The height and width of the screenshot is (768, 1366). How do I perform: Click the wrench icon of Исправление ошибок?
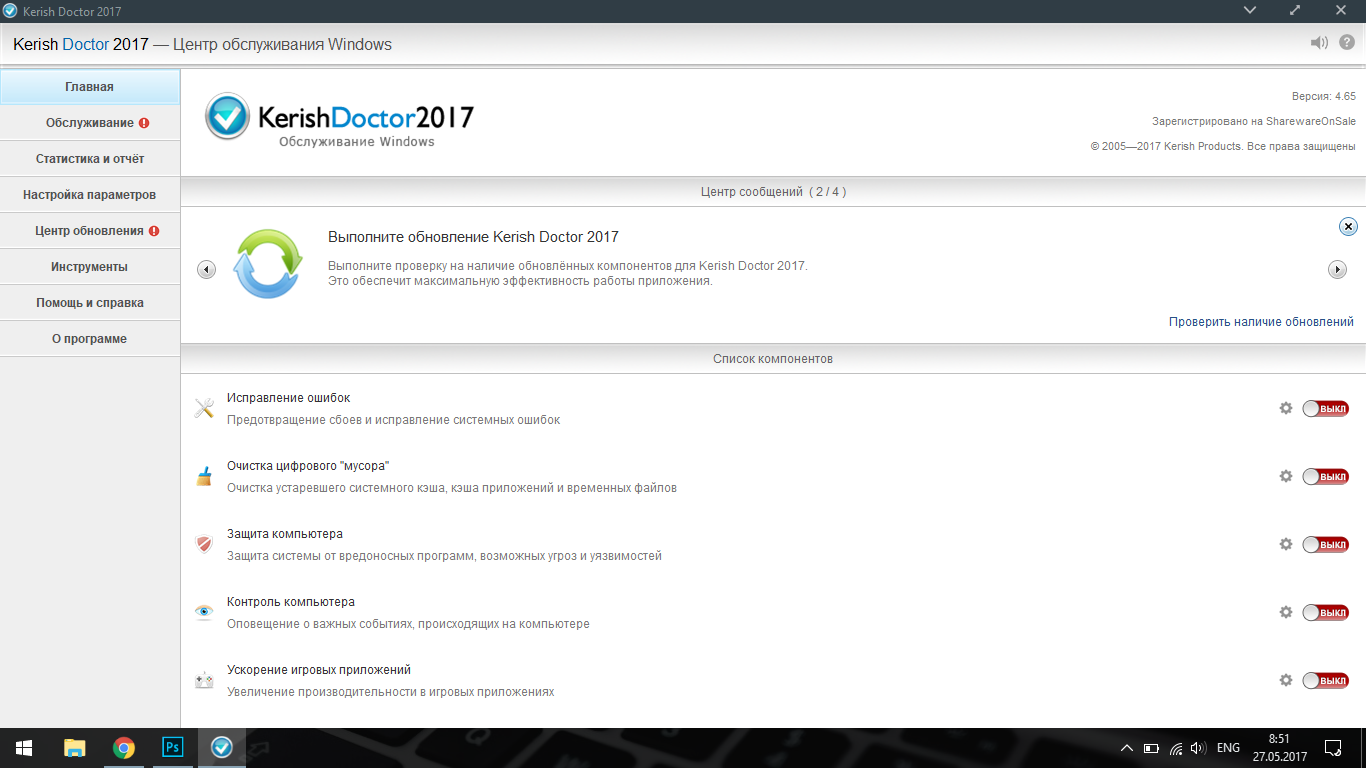pos(204,408)
